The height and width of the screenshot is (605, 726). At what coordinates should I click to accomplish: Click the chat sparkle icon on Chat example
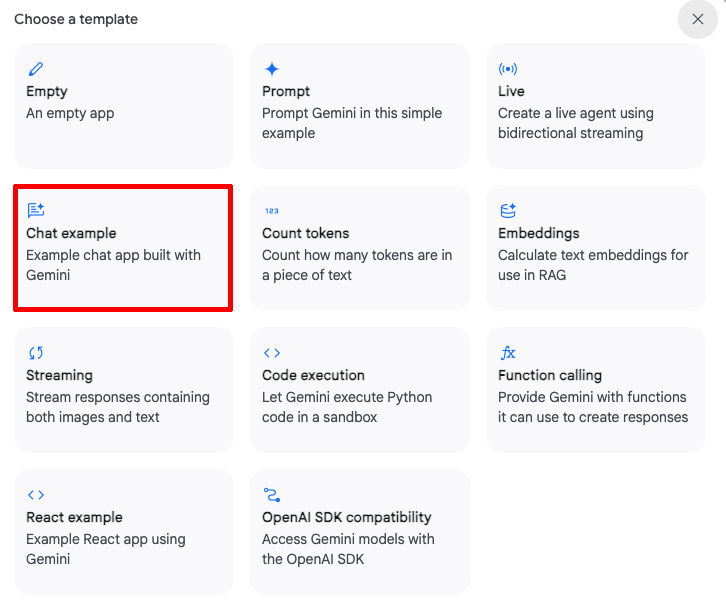(36, 210)
